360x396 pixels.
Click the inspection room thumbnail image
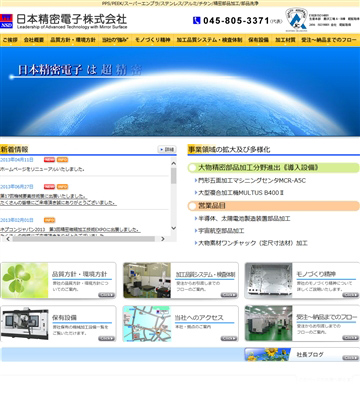(x=147, y=280)
